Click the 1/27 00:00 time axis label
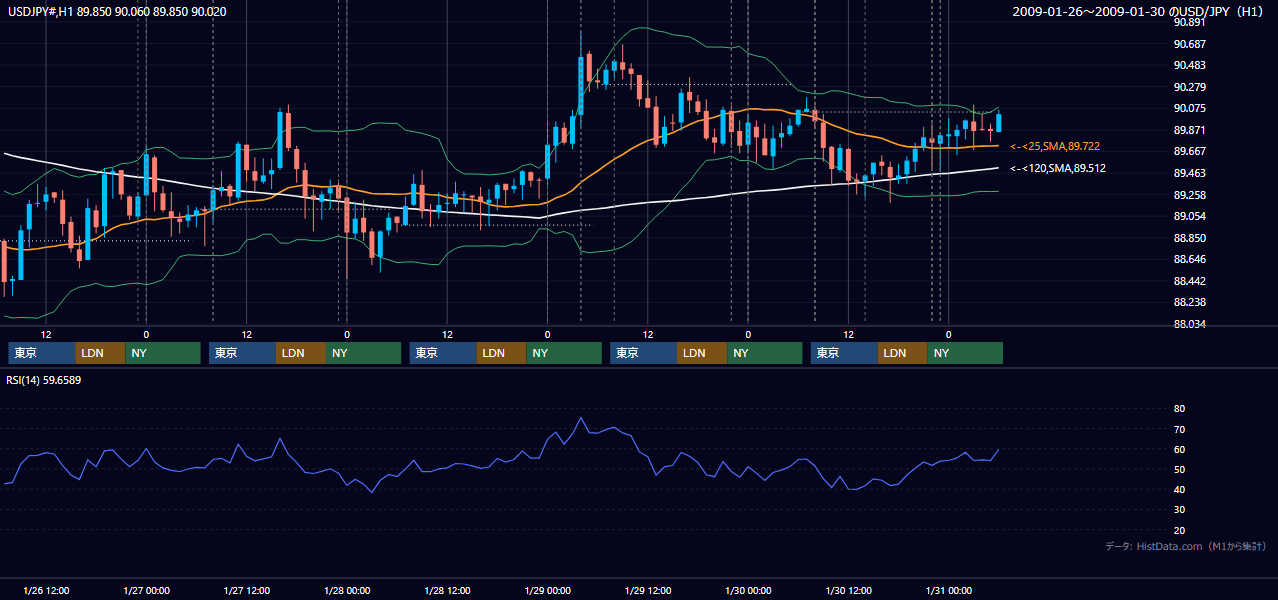Image resolution: width=1278 pixels, height=600 pixels. 146,590
